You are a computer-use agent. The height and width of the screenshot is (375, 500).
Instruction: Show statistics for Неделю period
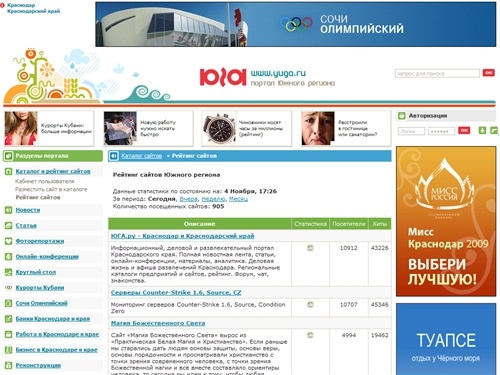click(x=213, y=199)
